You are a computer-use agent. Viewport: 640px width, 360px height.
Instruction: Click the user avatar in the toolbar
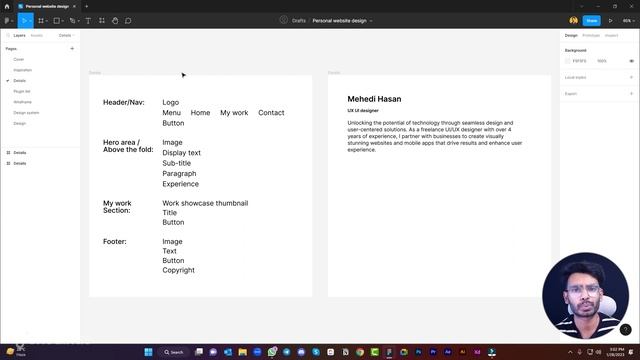point(573,20)
